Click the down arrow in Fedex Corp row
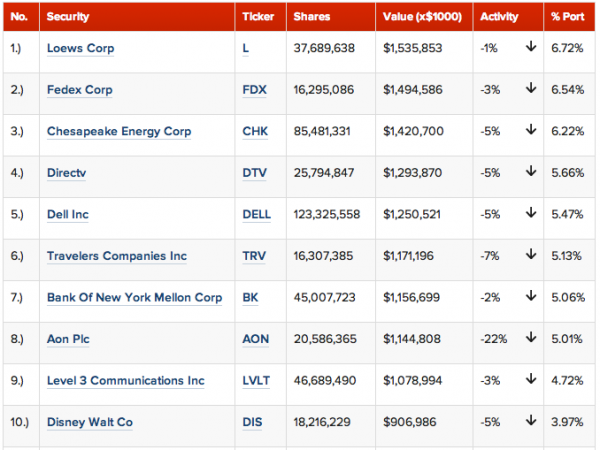 click(530, 89)
